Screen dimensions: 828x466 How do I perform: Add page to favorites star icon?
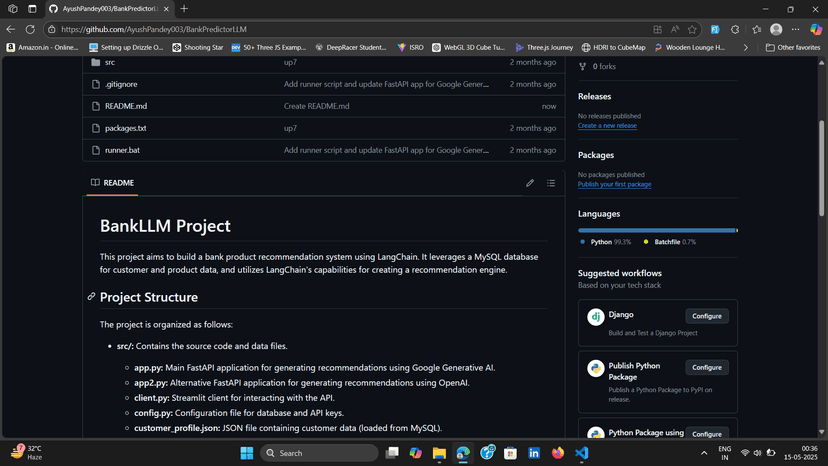point(692,30)
